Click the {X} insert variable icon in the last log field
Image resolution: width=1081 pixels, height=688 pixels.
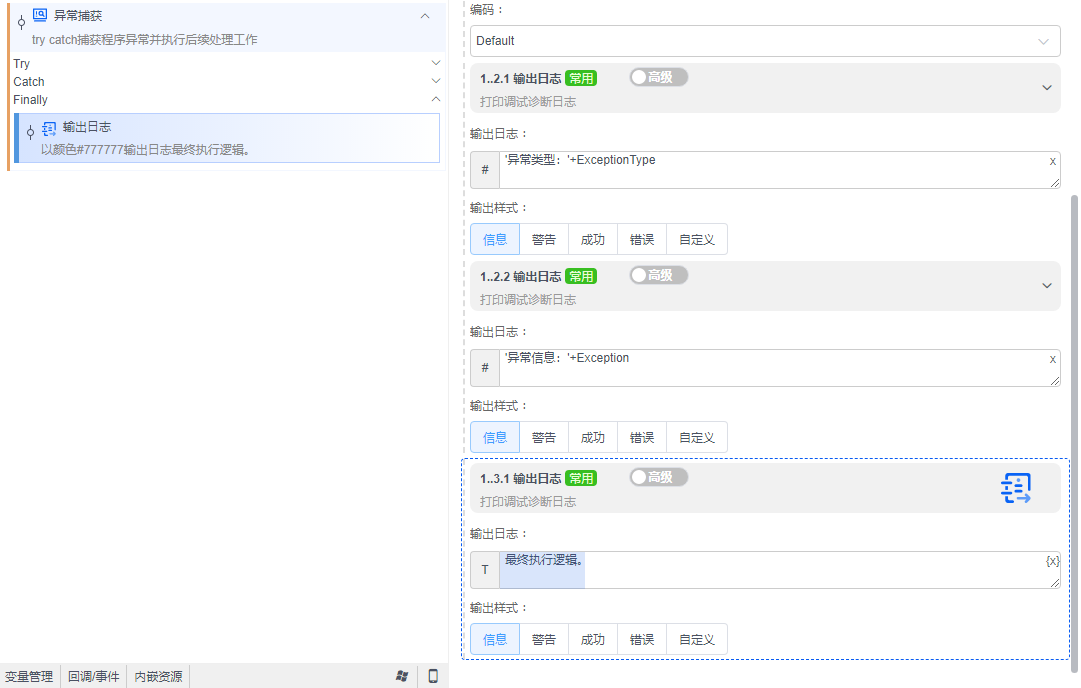pyautogui.click(x=1051, y=561)
